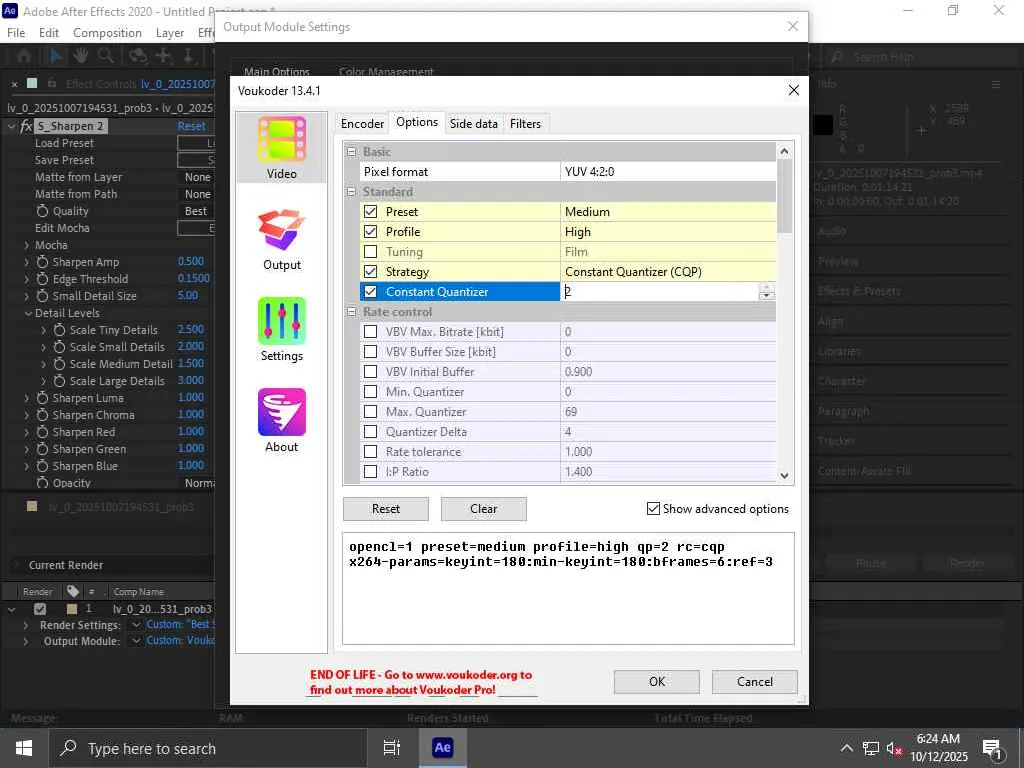Viewport: 1024px width, 768px height.
Task: Uncheck the Preset option checkbox
Action: [x=370, y=212]
